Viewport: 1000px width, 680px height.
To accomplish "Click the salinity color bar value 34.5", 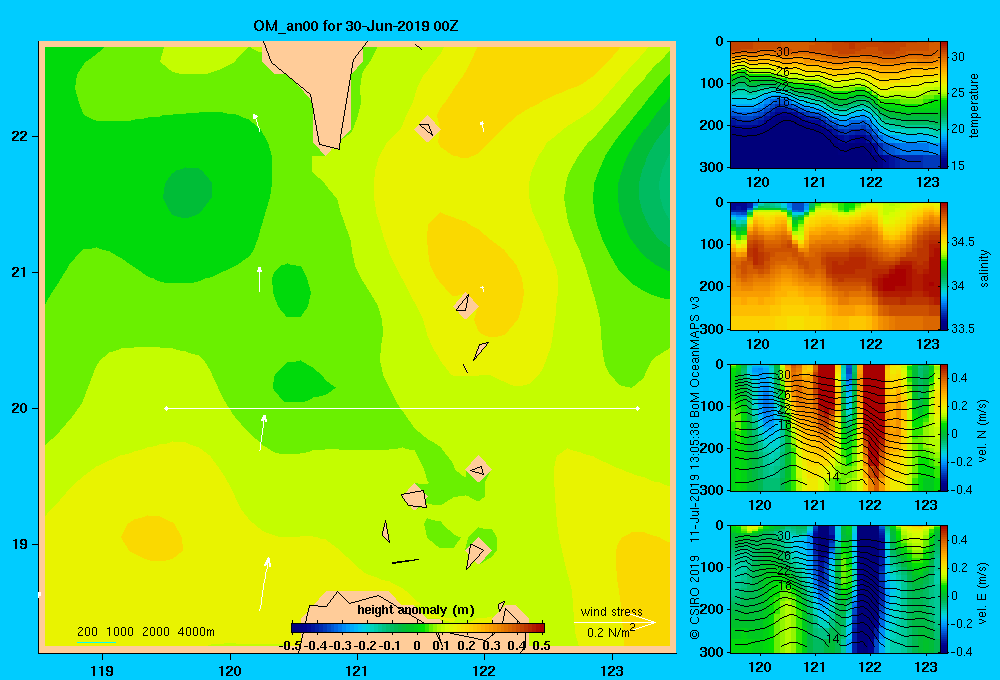I will click(962, 242).
